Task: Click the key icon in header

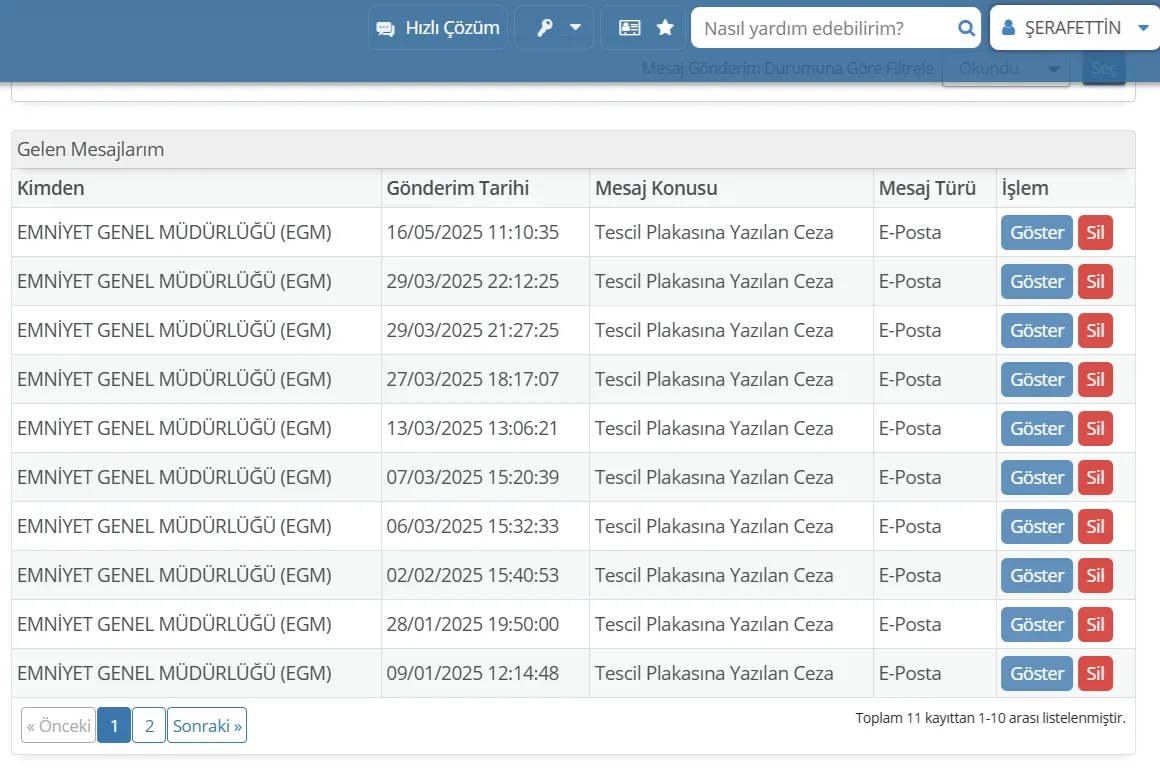Action: click(544, 28)
